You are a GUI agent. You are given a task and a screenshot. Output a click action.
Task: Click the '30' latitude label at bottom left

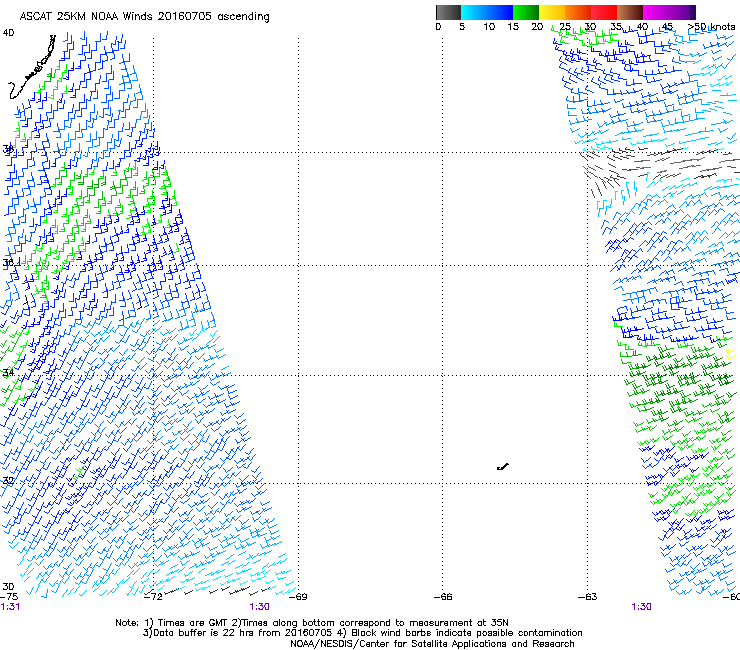8,587
